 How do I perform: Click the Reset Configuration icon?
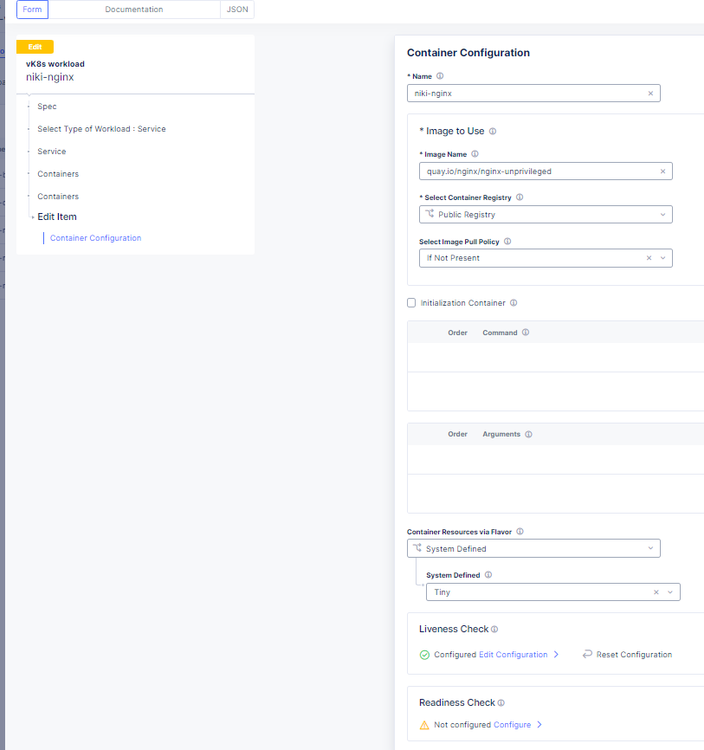pos(588,655)
